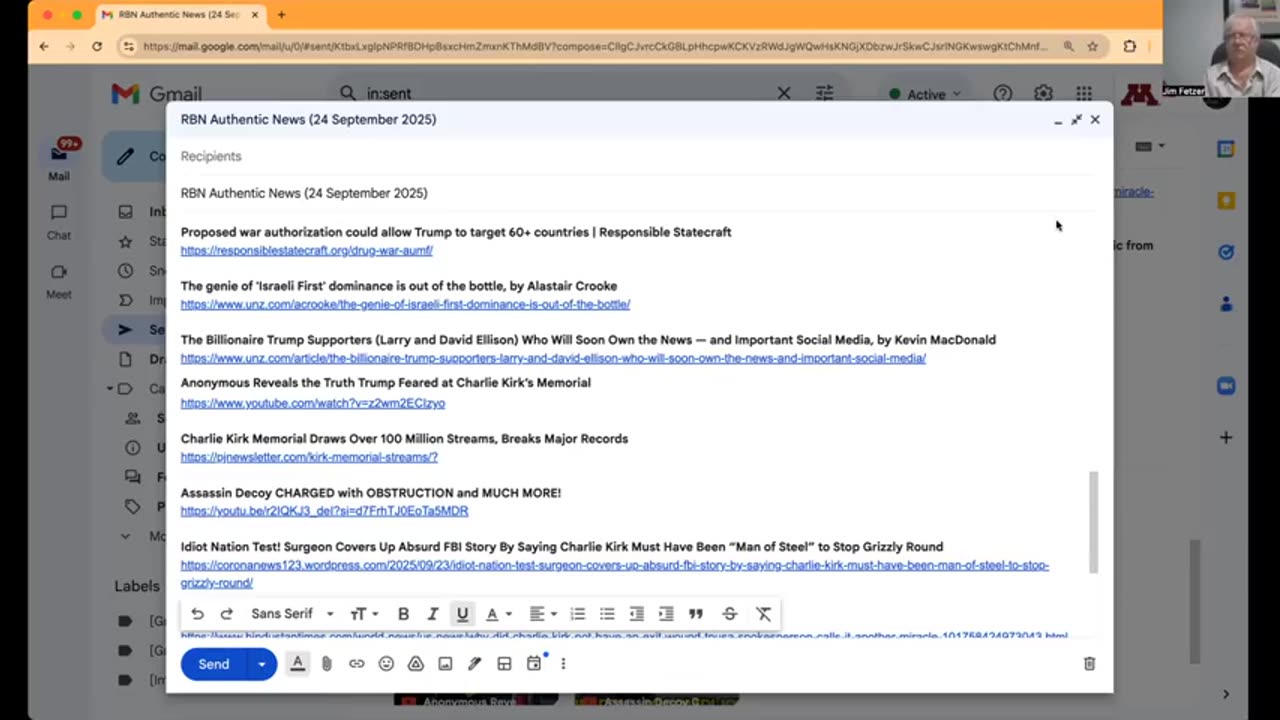Reload the page in Chrome

coord(97,46)
